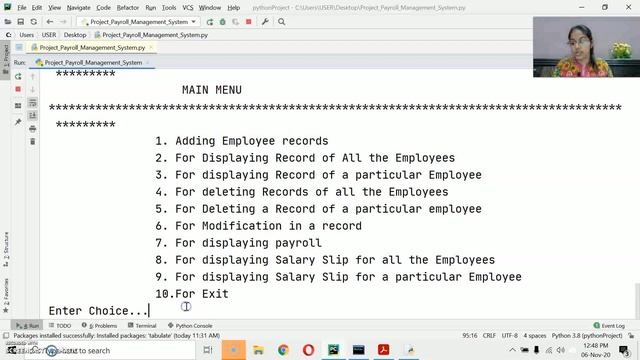Click the Rerun icon in Run panel

[x=18, y=76]
